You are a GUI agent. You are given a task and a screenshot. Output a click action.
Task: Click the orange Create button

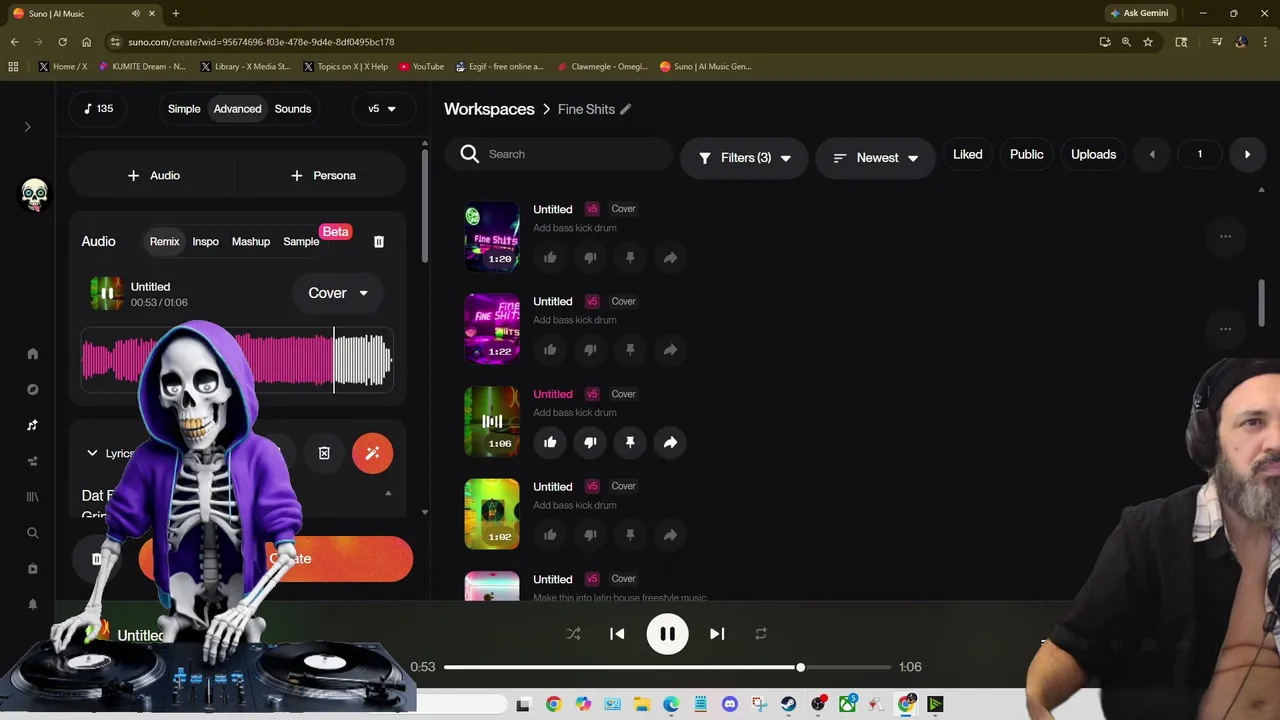click(276, 559)
